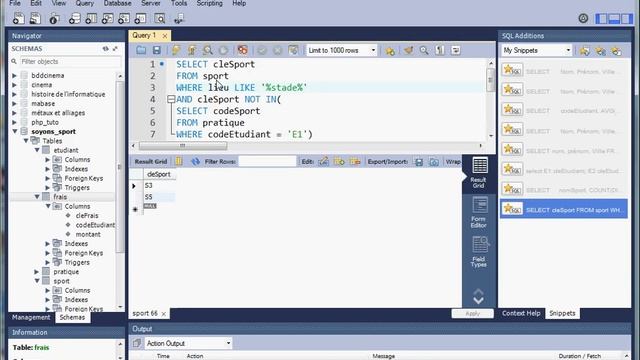Refresh result set icon near Filter Rows
This screenshot has height=360, width=640.
pos(196,162)
